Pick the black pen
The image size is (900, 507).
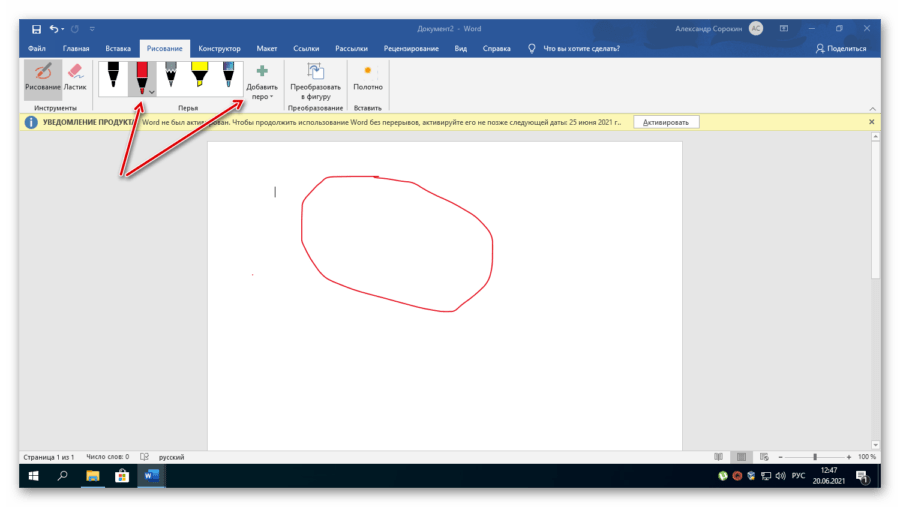pos(113,78)
